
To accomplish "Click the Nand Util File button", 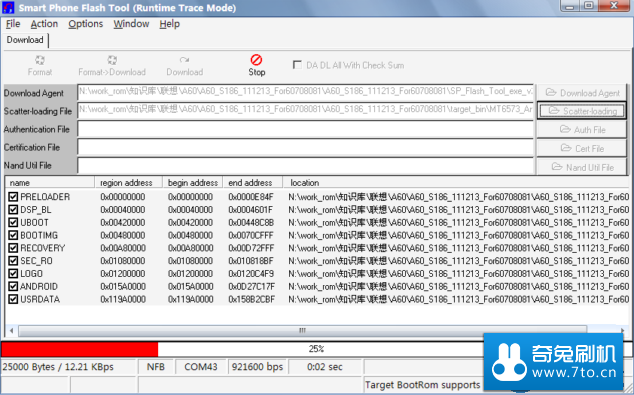I will (582, 167).
